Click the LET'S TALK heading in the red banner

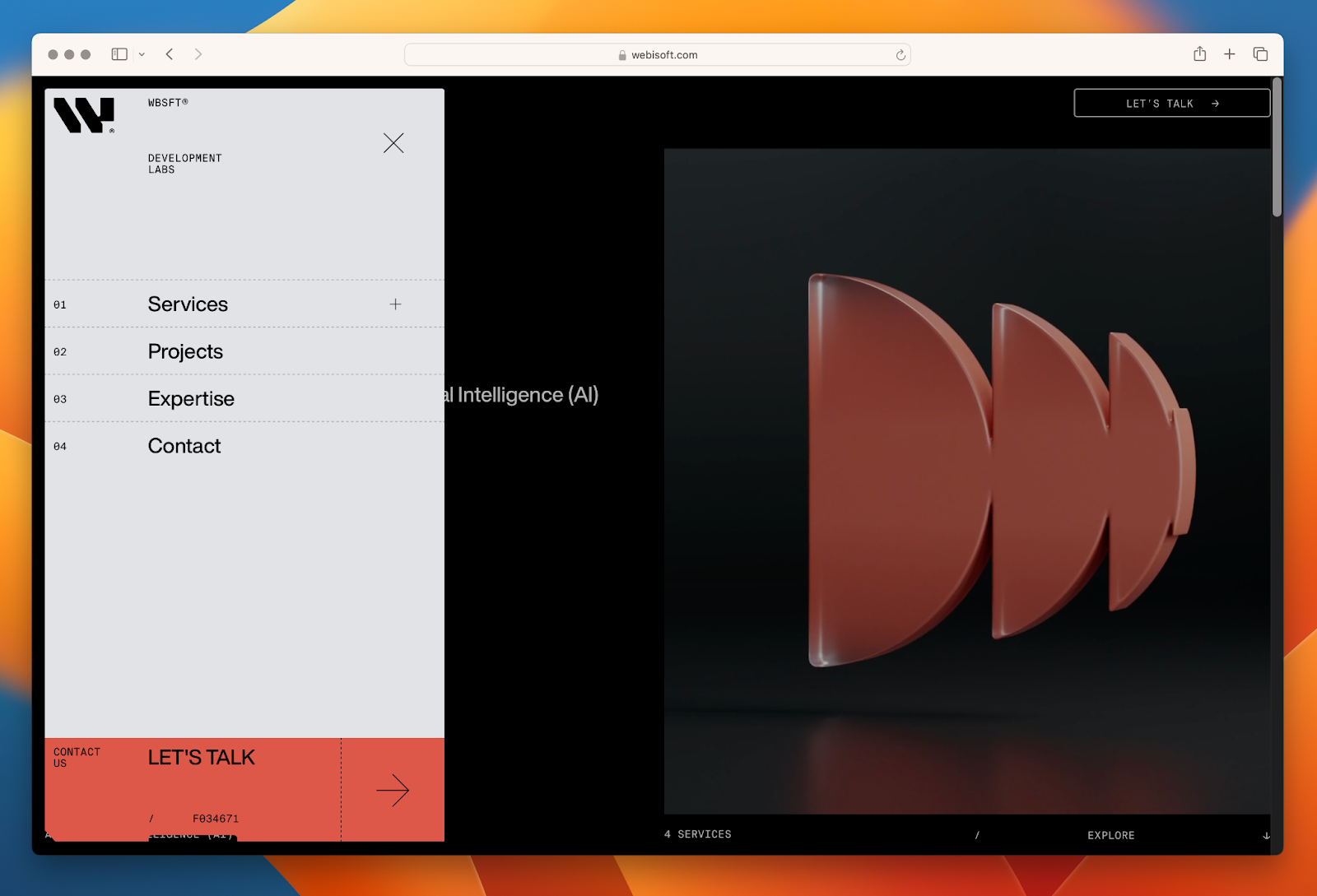tap(202, 758)
